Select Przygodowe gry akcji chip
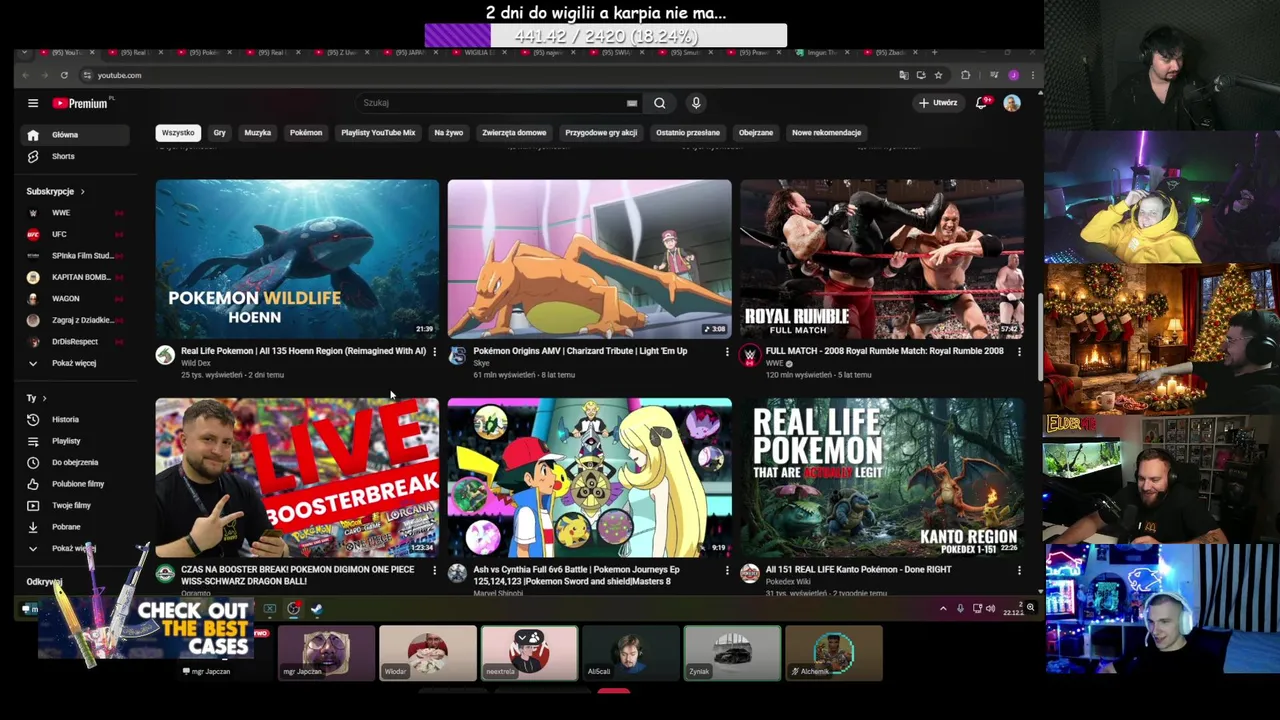1280x720 pixels. [601, 133]
